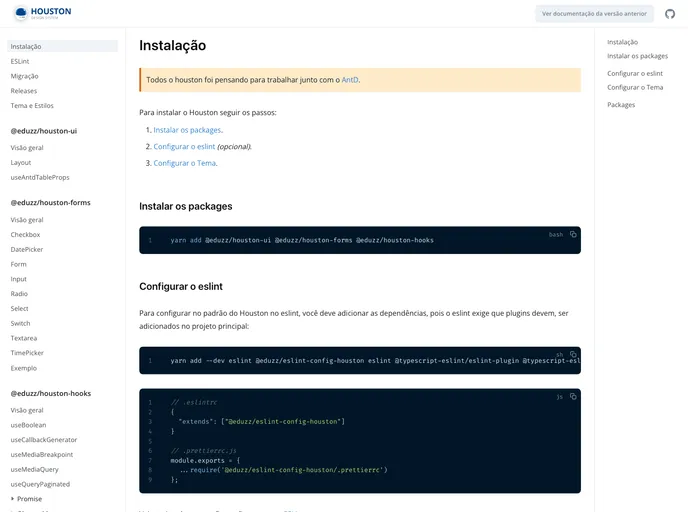Image resolution: width=688 pixels, height=512 pixels.
Task: Click the Houston logo in header
Action: (x=43, y=14)
